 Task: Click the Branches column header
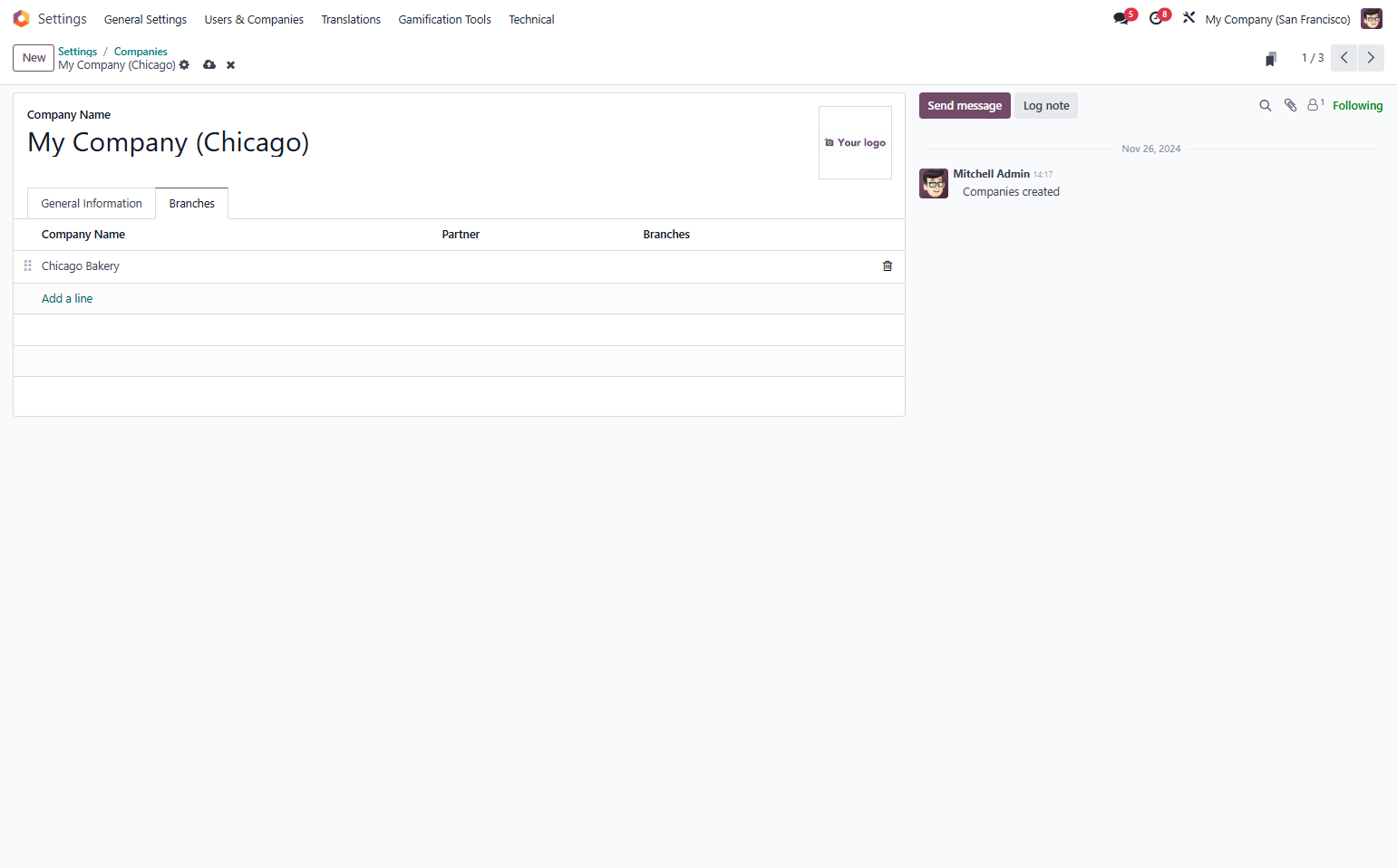[x=666, y=235]
